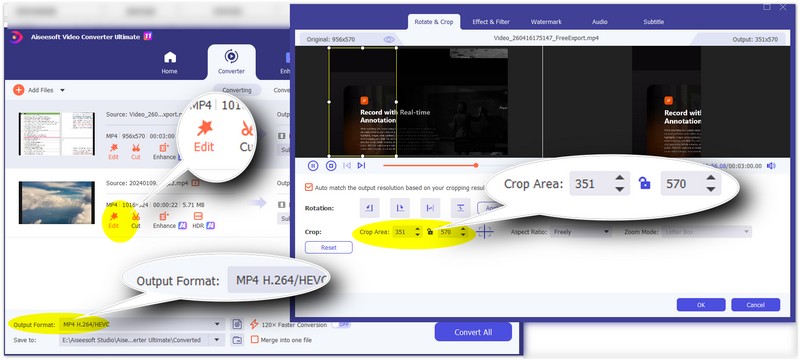Open the Output Format dropdown

pyautogui.click(x=141, y=324)
